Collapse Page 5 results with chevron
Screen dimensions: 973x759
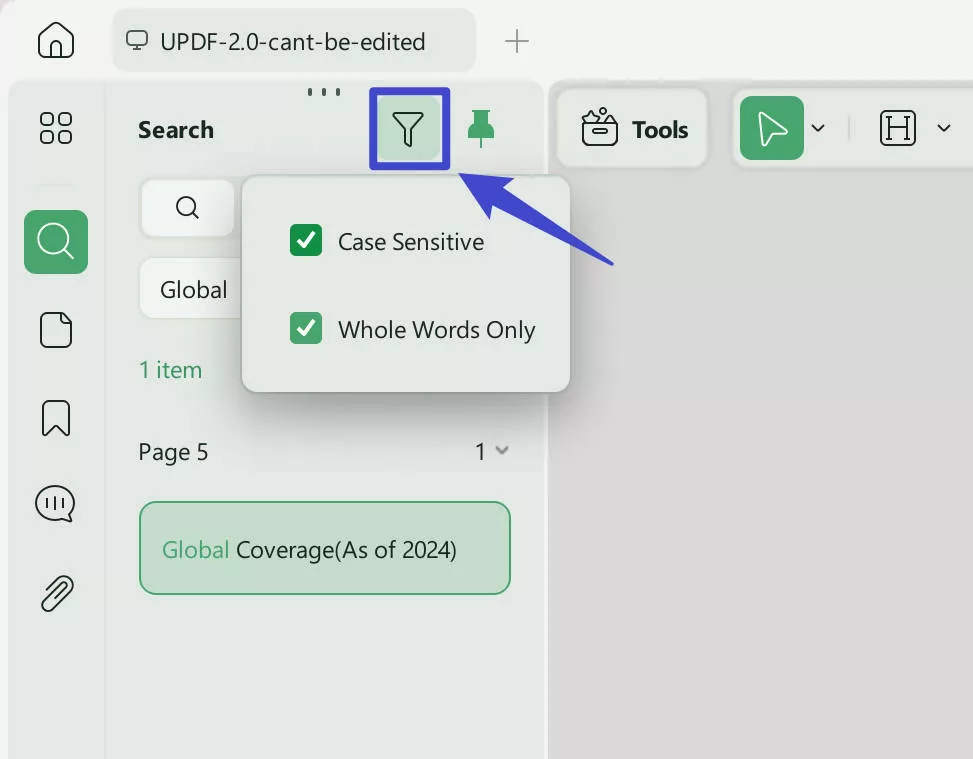[x=502, y=450]
